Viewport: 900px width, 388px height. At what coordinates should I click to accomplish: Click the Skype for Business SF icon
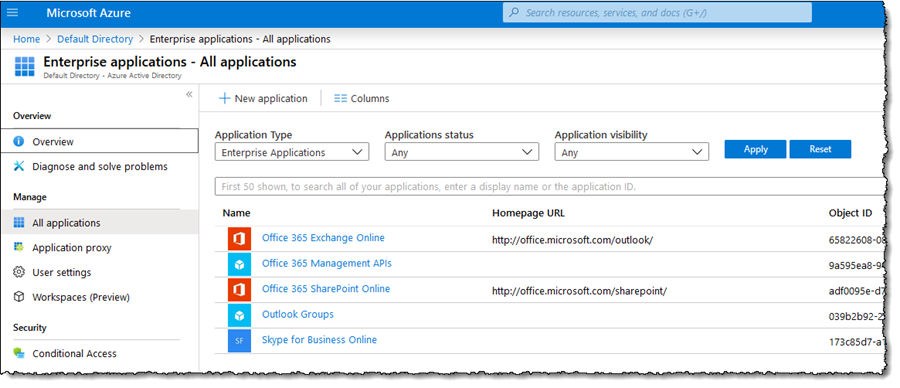click(239, 340)
